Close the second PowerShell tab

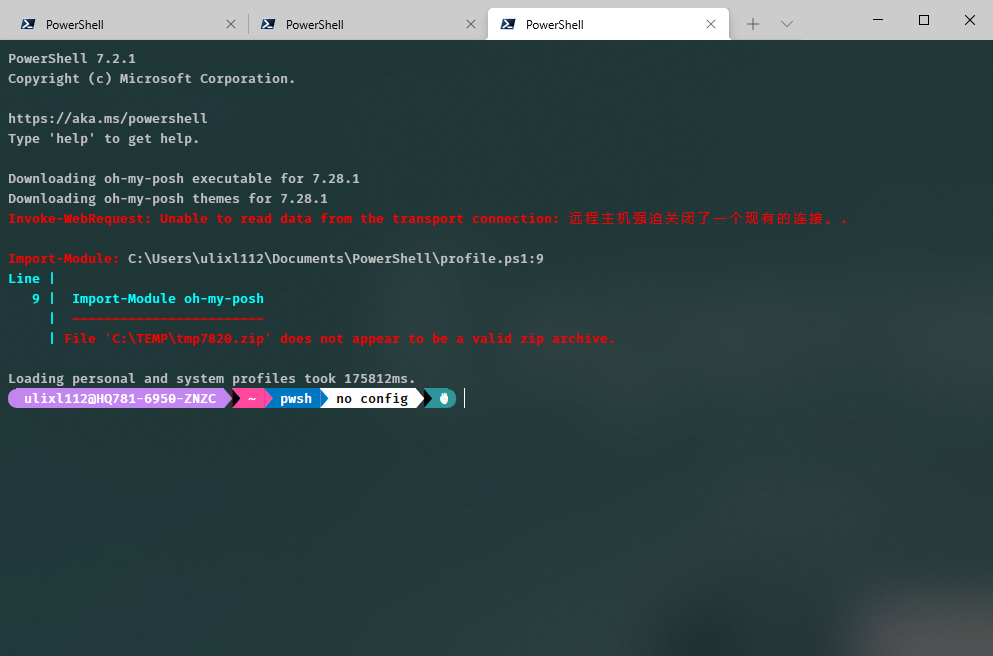[471, 23]
